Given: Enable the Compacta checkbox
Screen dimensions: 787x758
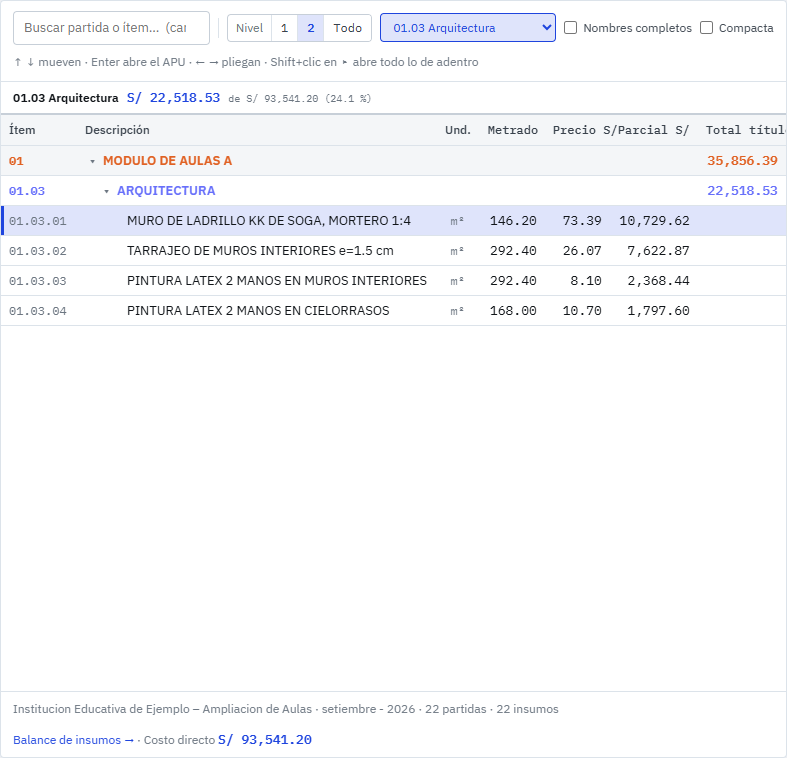Looking at the screenshot, I should [706, 28].
